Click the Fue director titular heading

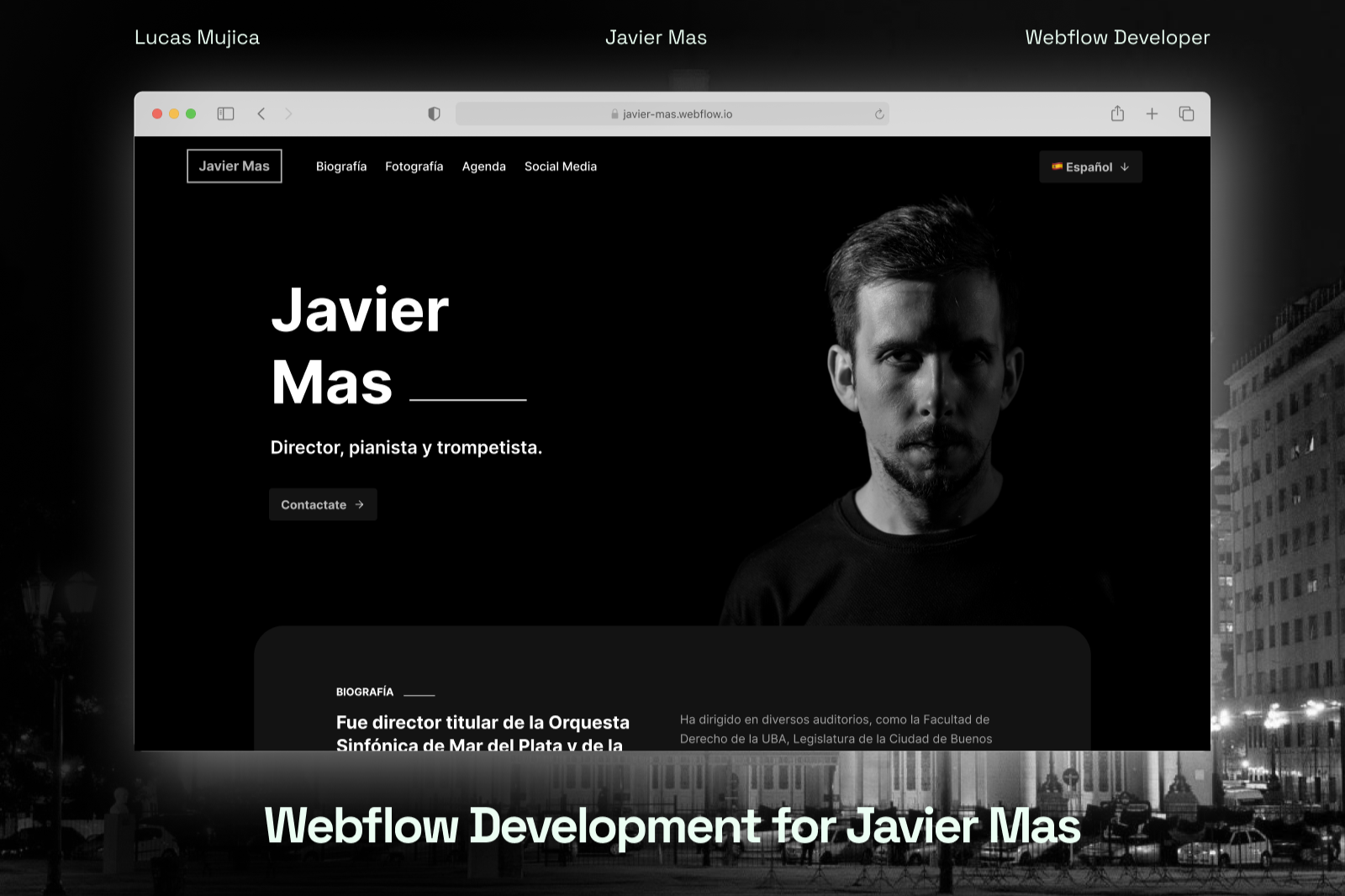(483, 732)
